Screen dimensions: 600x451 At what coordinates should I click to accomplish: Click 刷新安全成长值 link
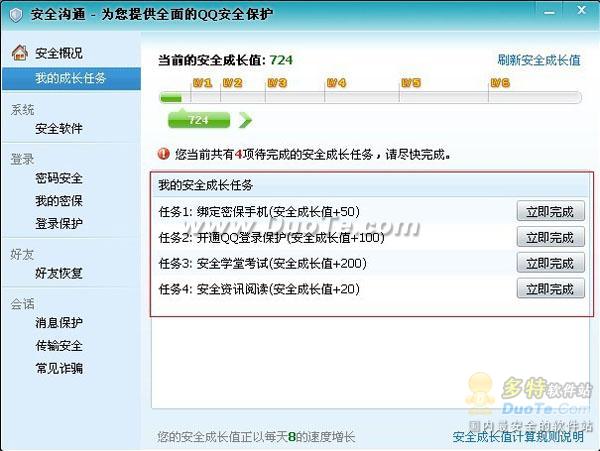(x=539, y=60)
